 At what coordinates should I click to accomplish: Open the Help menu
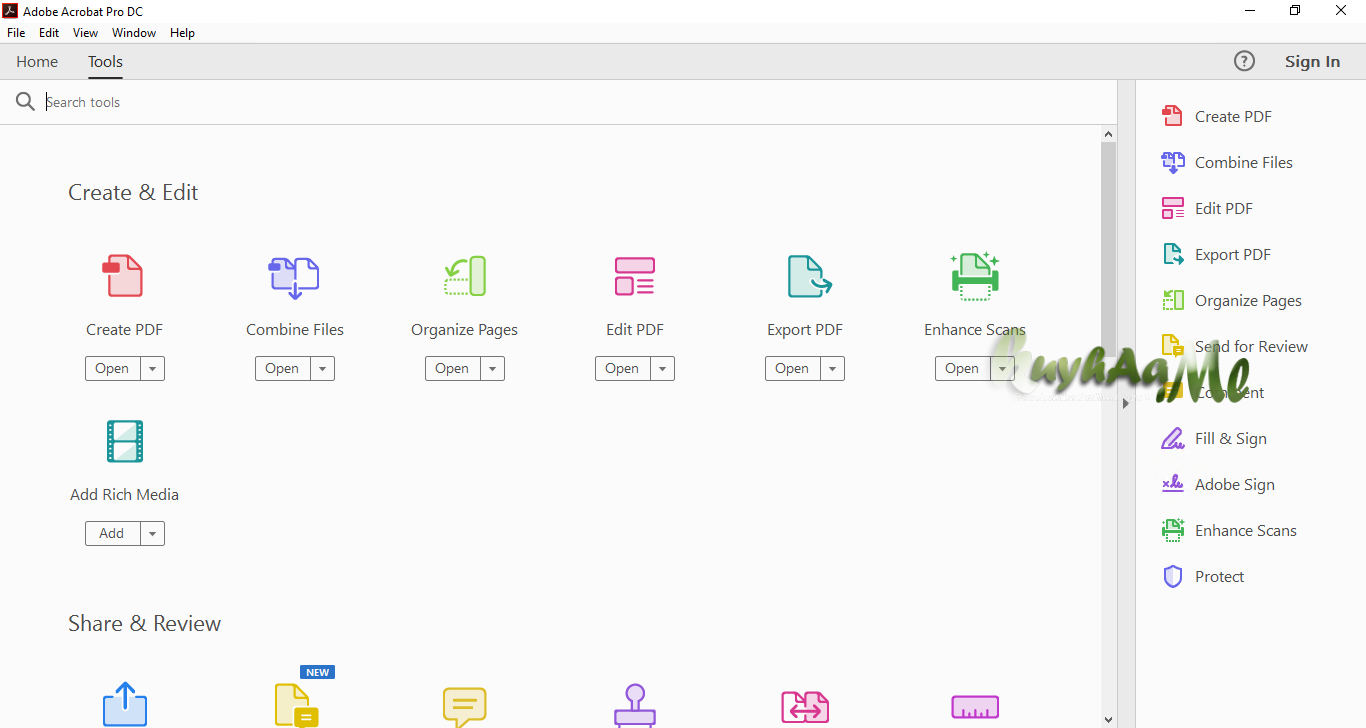pyautogui.click(x=182, y=33)
